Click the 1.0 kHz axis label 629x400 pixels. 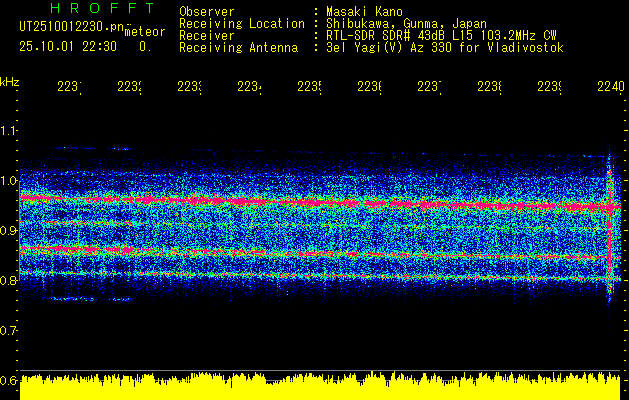pos(9,180)
